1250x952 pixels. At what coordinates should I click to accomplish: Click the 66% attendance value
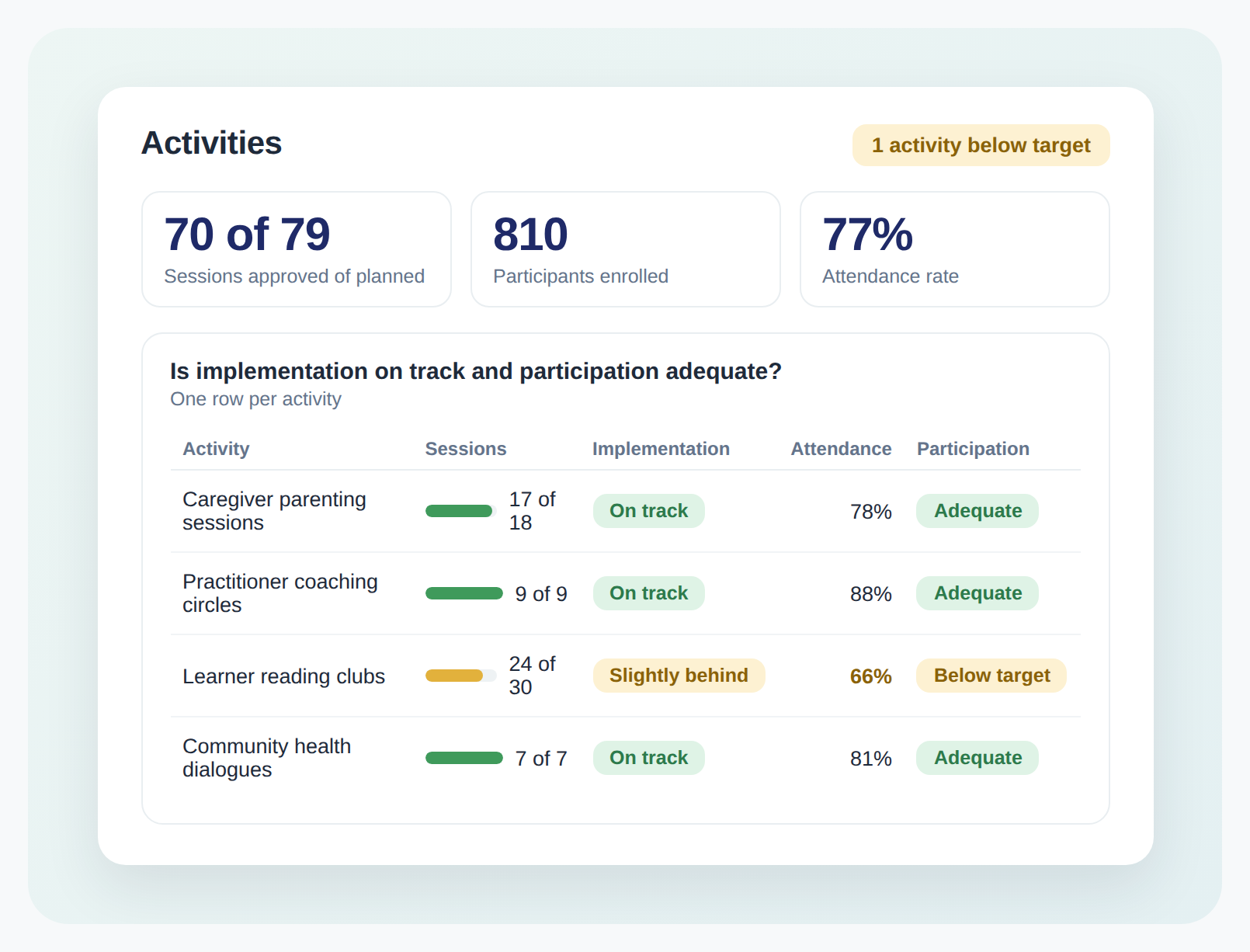[x=871, y=676]
